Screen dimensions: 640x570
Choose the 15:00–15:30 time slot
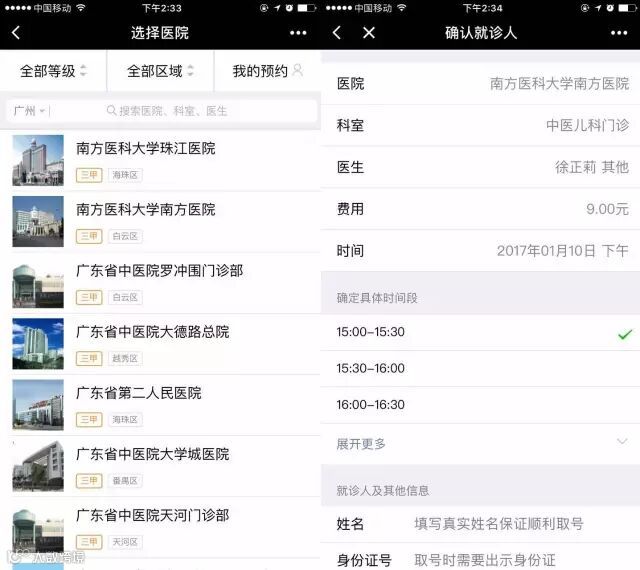[x=480, y=332]
